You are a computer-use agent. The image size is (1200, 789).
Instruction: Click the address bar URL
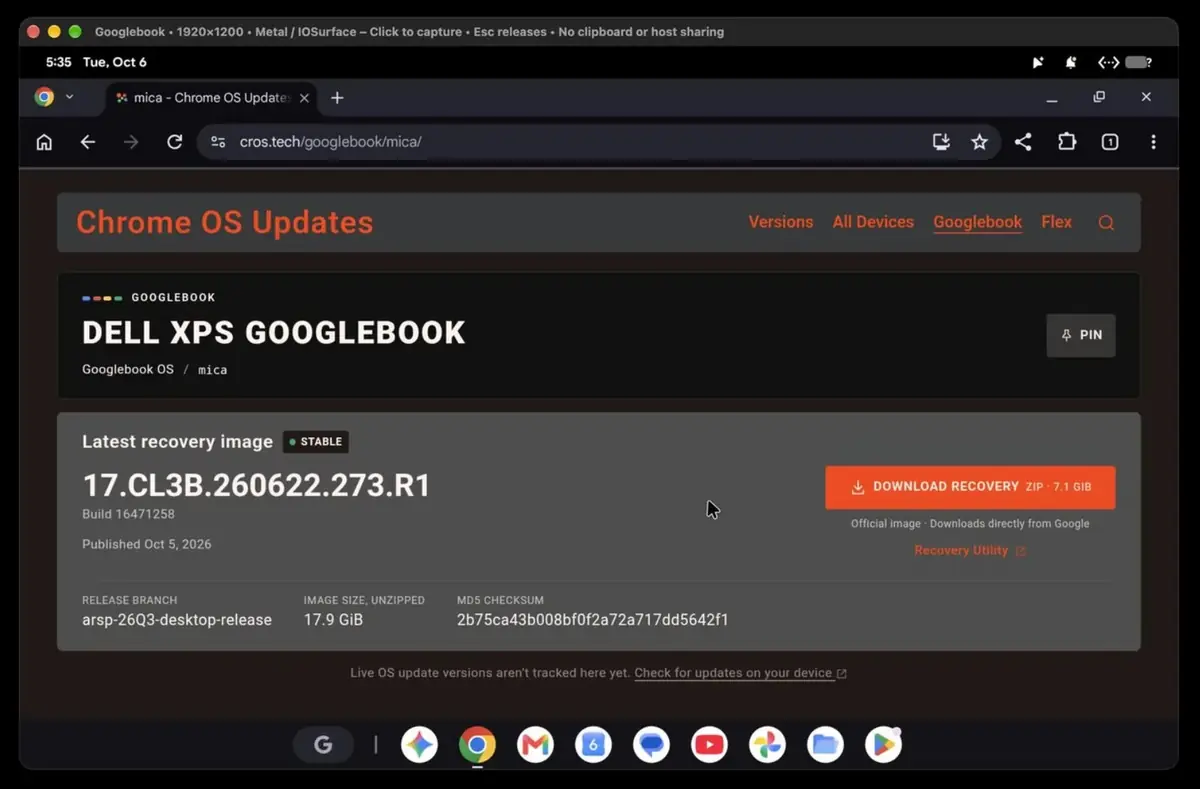[x=330, y=142]
